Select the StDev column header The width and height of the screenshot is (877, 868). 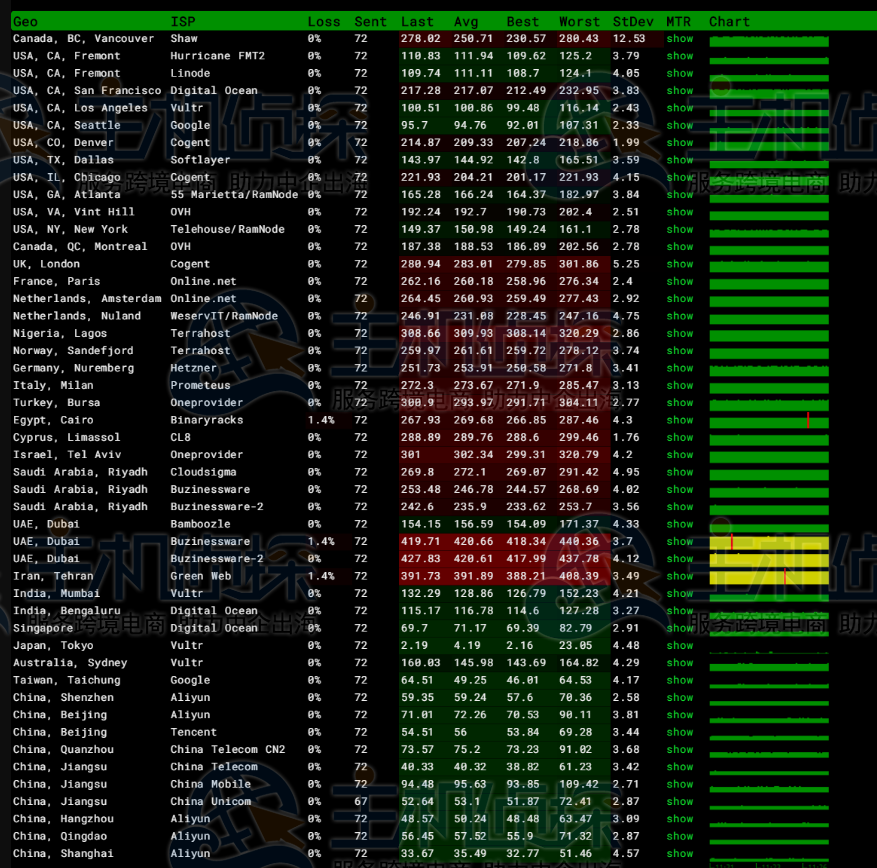click(630, 21)
